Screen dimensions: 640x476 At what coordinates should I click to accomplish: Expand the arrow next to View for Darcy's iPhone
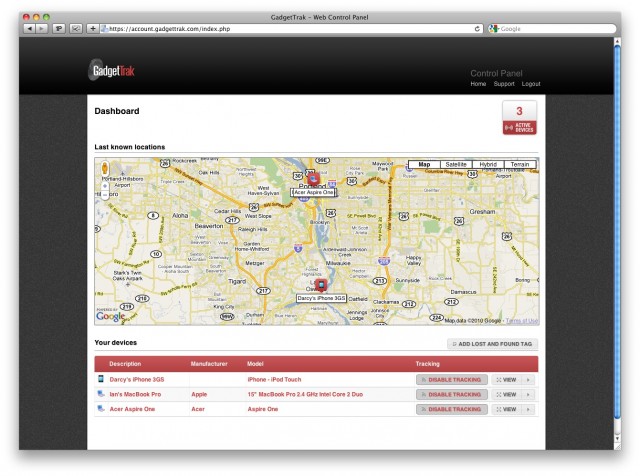528,379
